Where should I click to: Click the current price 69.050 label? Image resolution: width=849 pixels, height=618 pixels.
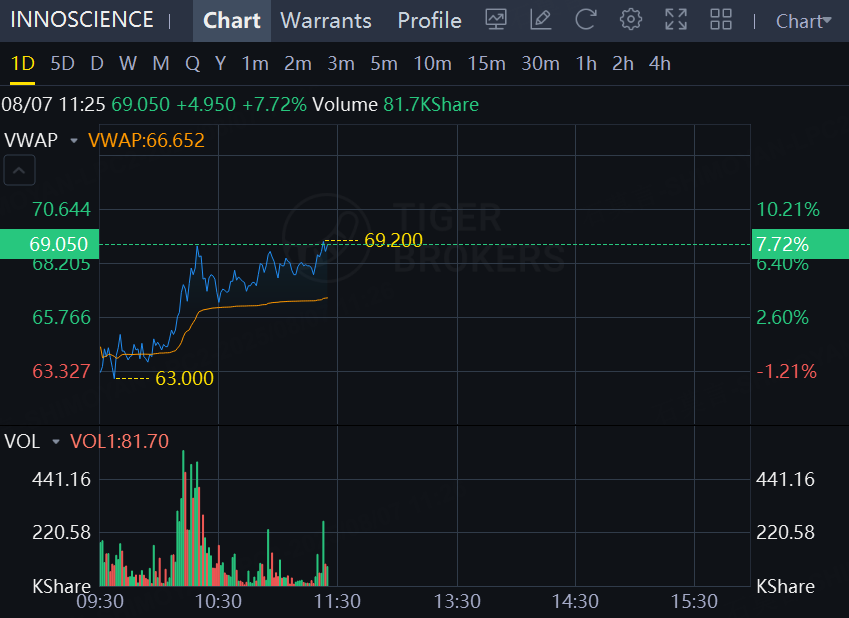49,244
